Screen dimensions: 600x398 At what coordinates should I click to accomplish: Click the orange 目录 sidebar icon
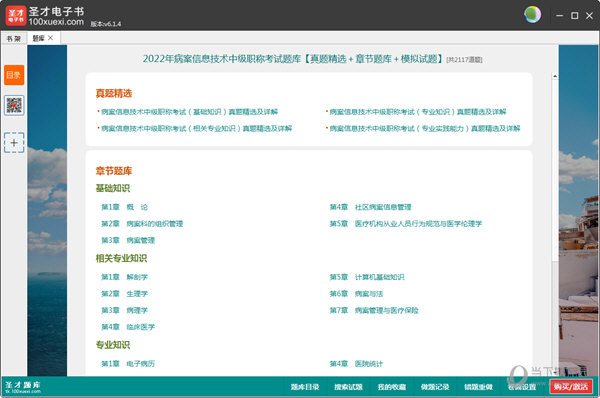14,75
